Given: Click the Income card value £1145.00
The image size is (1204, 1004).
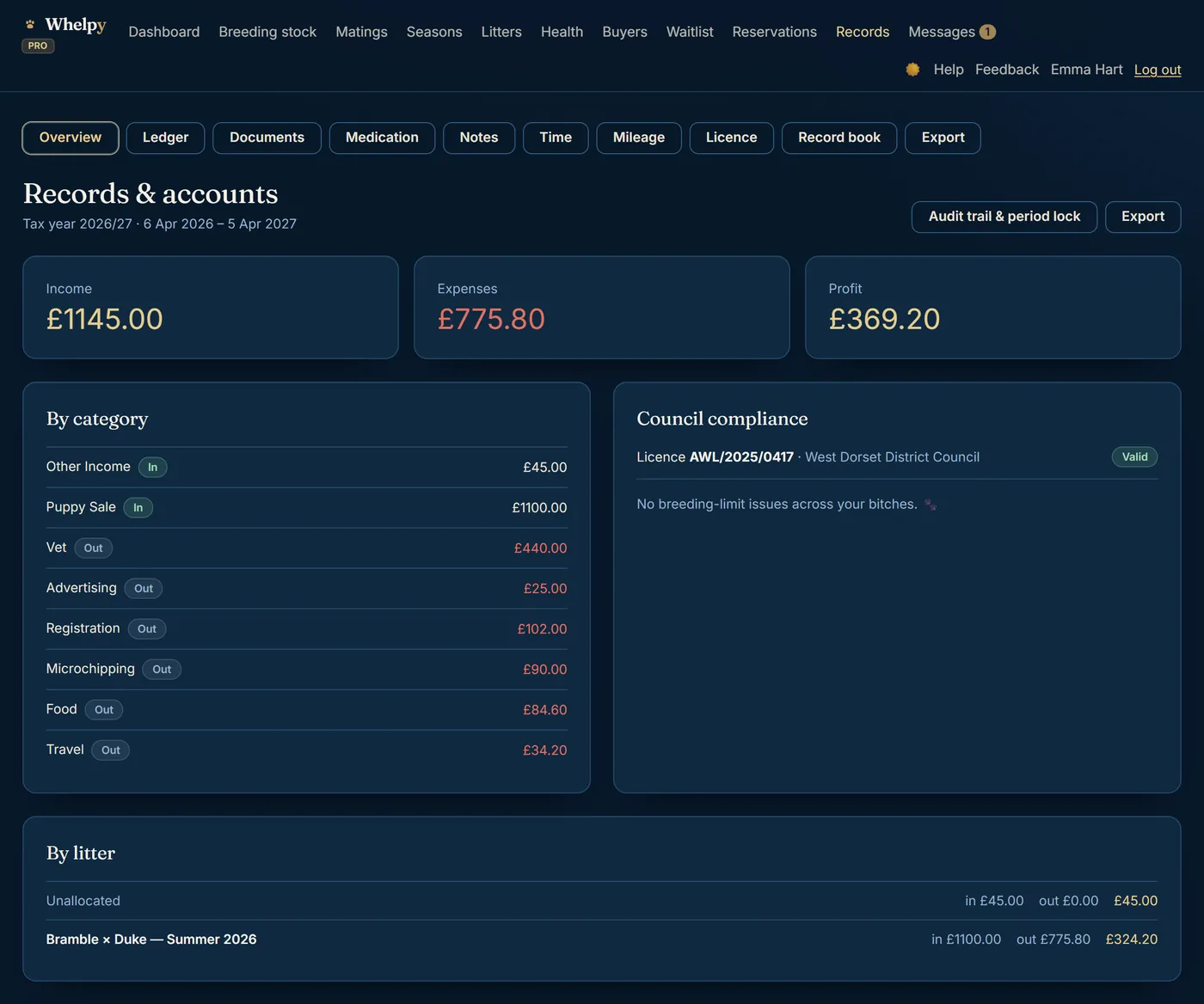Looking at the screenshot, I should coord(104,319).
